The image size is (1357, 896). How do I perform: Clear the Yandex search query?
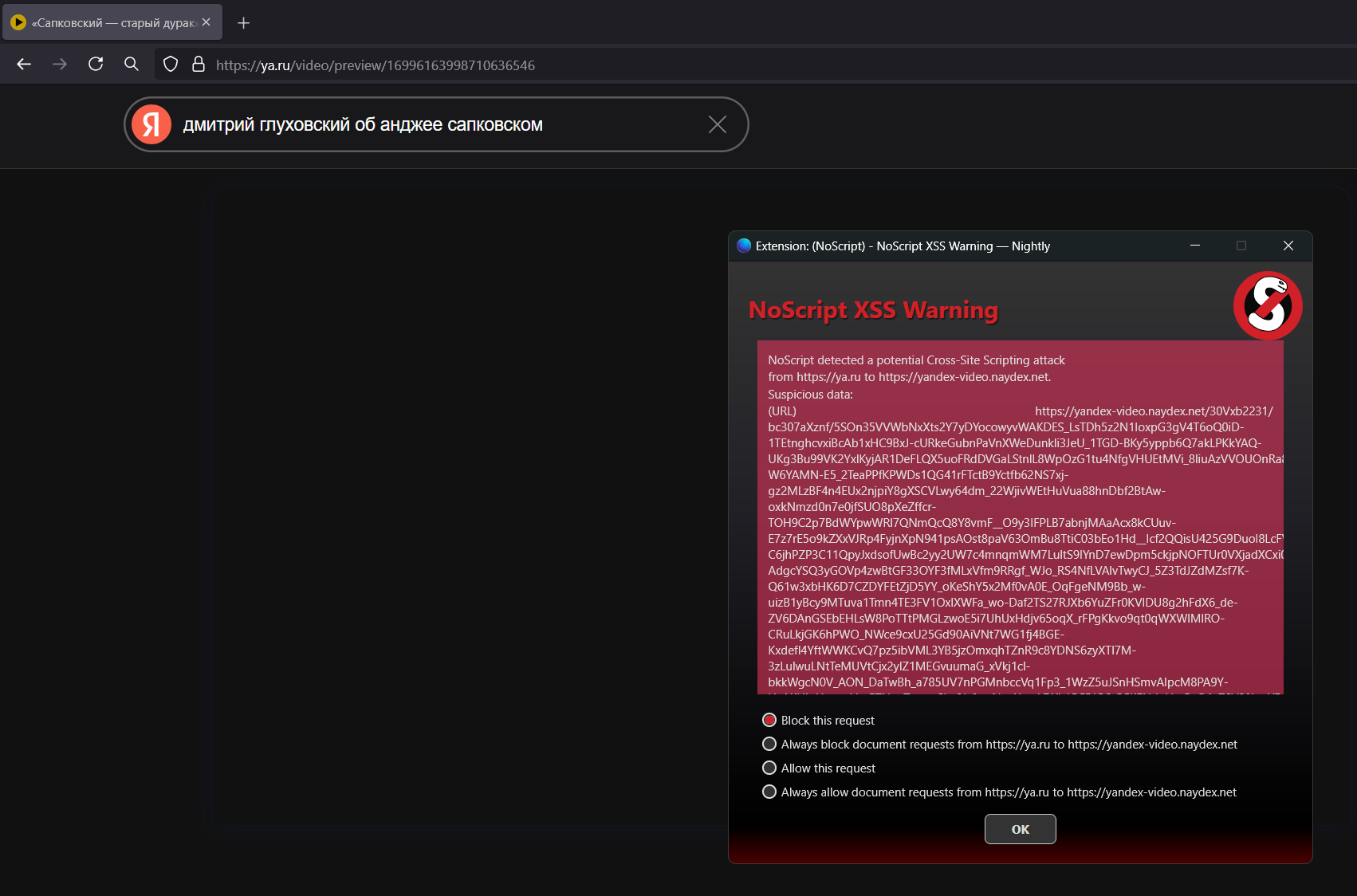[718, 124]
